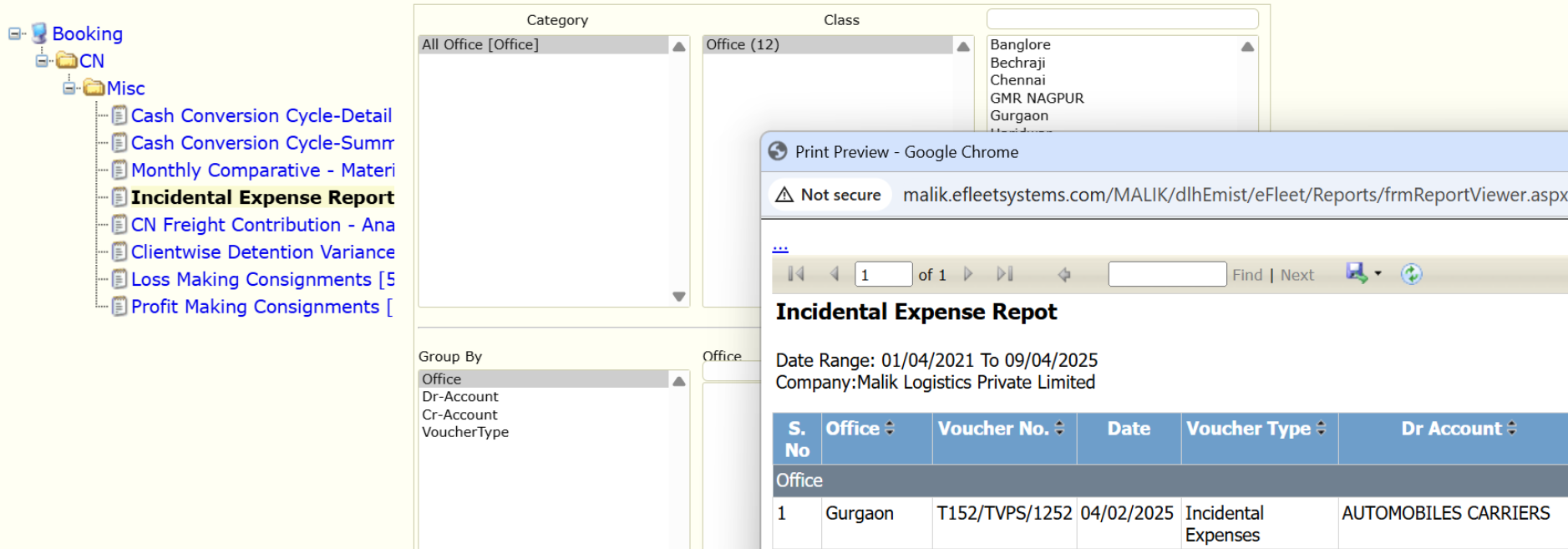The image size is (1568, 549).
Task: Collapse the CN folder node
Action: [x=43, y=61]
